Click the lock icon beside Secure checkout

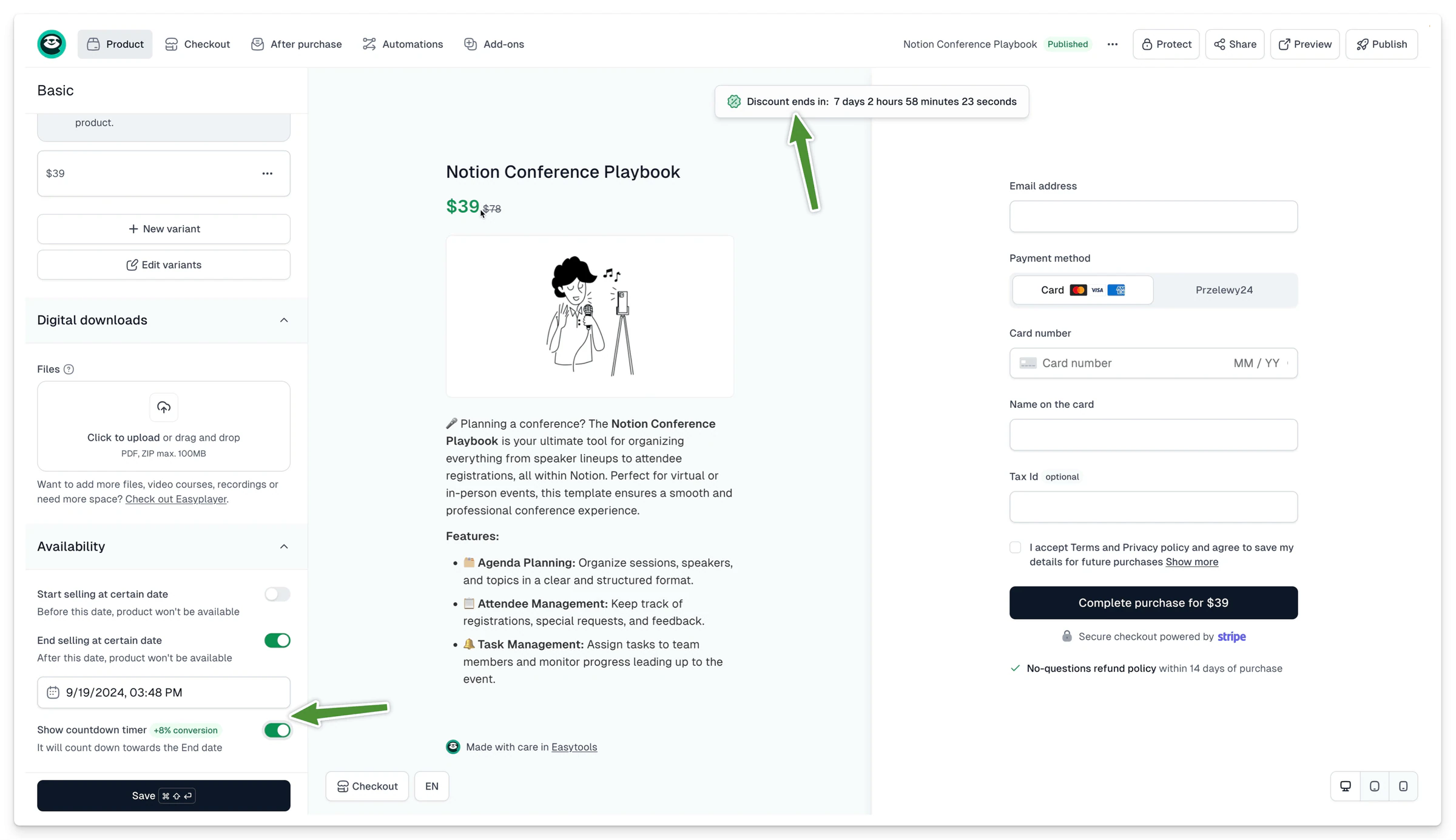pos(1067,636)
